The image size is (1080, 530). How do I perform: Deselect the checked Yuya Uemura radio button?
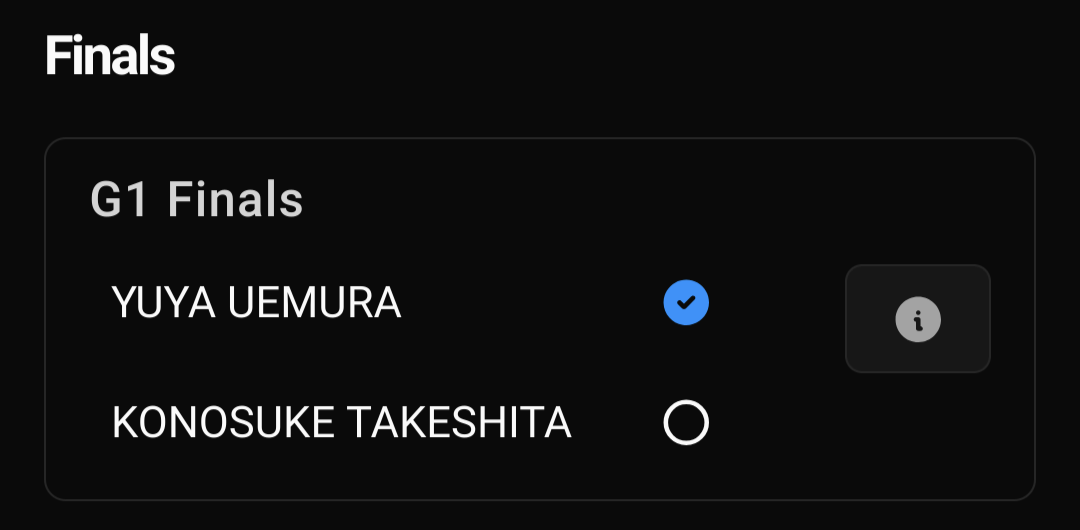(686, 303)
